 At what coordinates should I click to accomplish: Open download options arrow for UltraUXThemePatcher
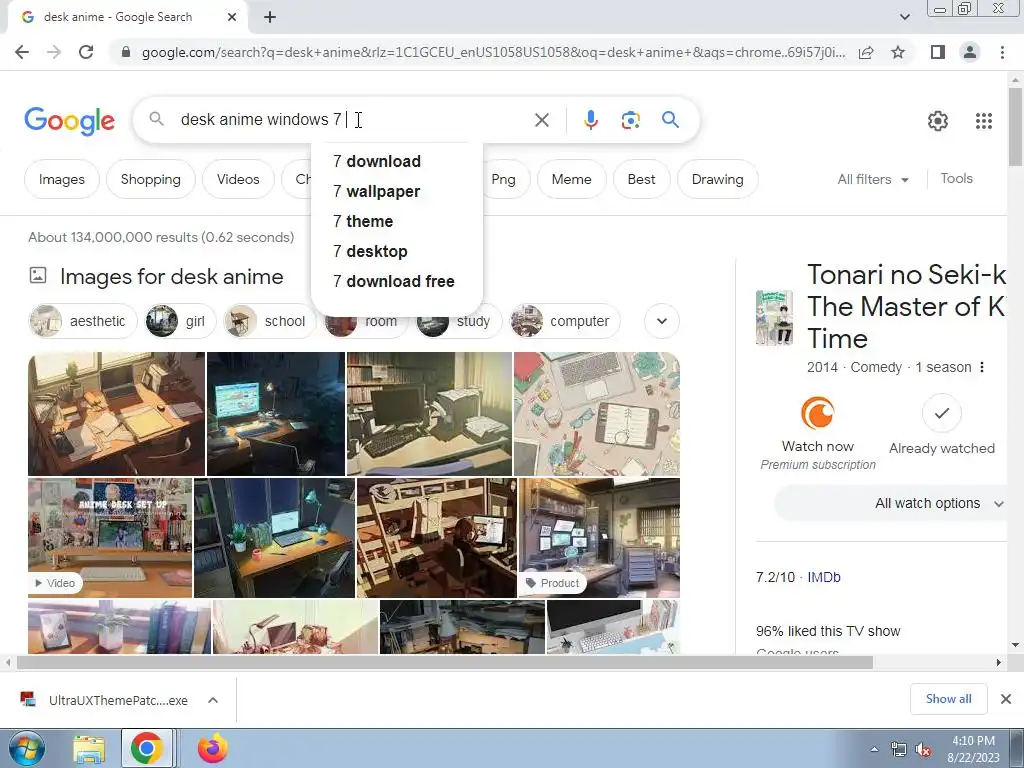[x=213, y=700]
